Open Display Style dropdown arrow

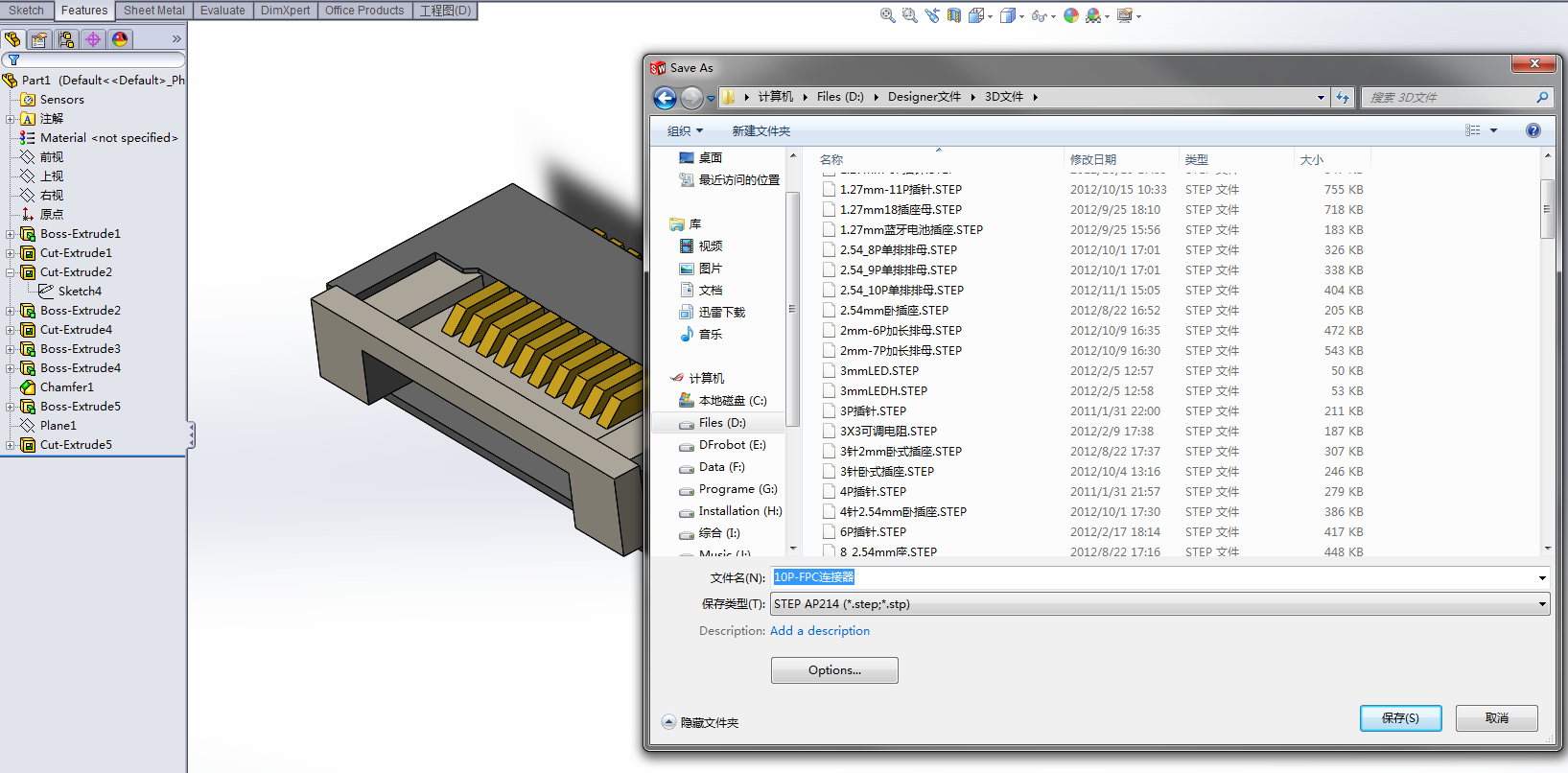click(1021, 17)
